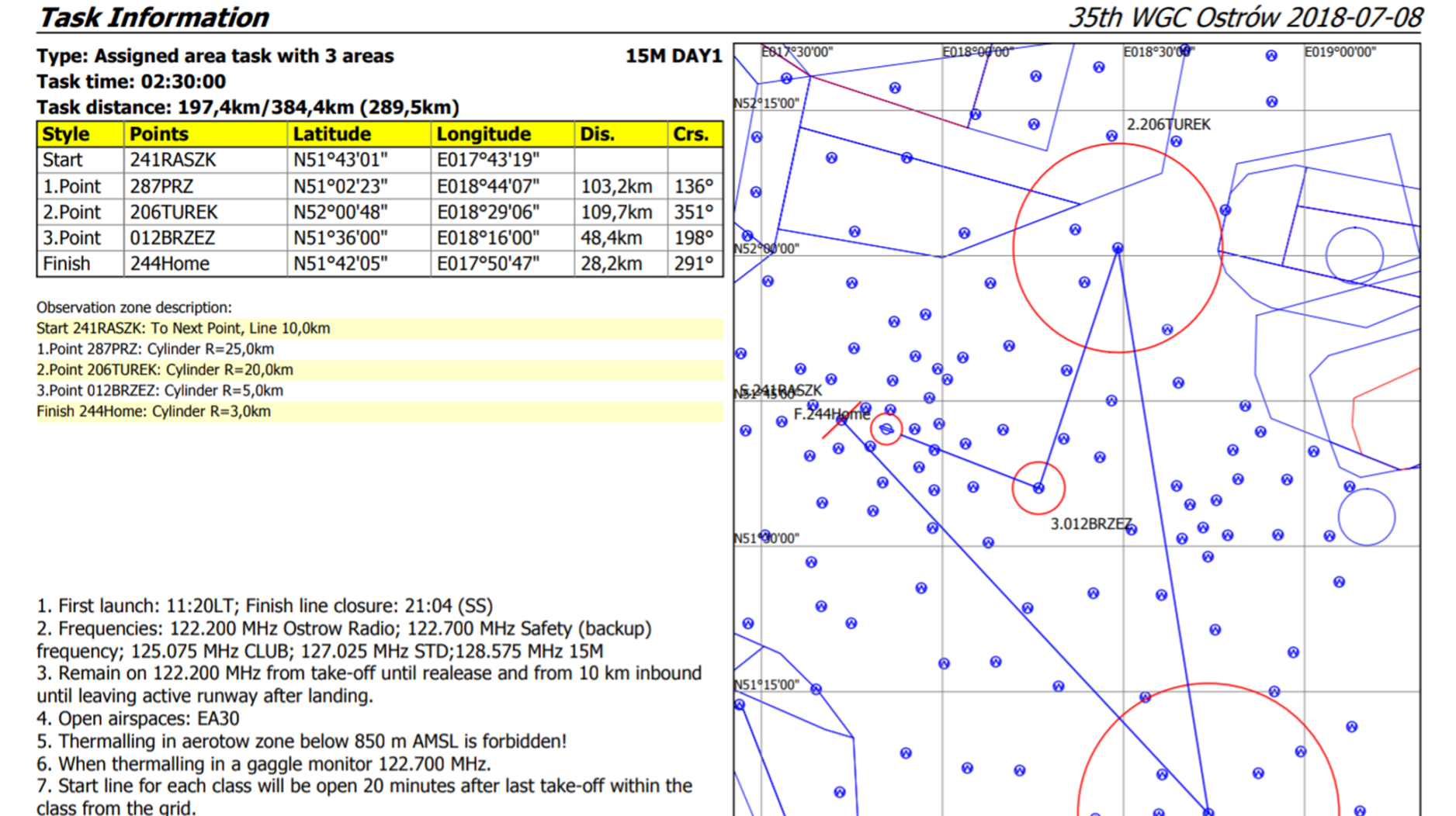This screenshot has width=1456, height=816.
Task: Select the 241RASZK start point cell
Action: point(173,160)
